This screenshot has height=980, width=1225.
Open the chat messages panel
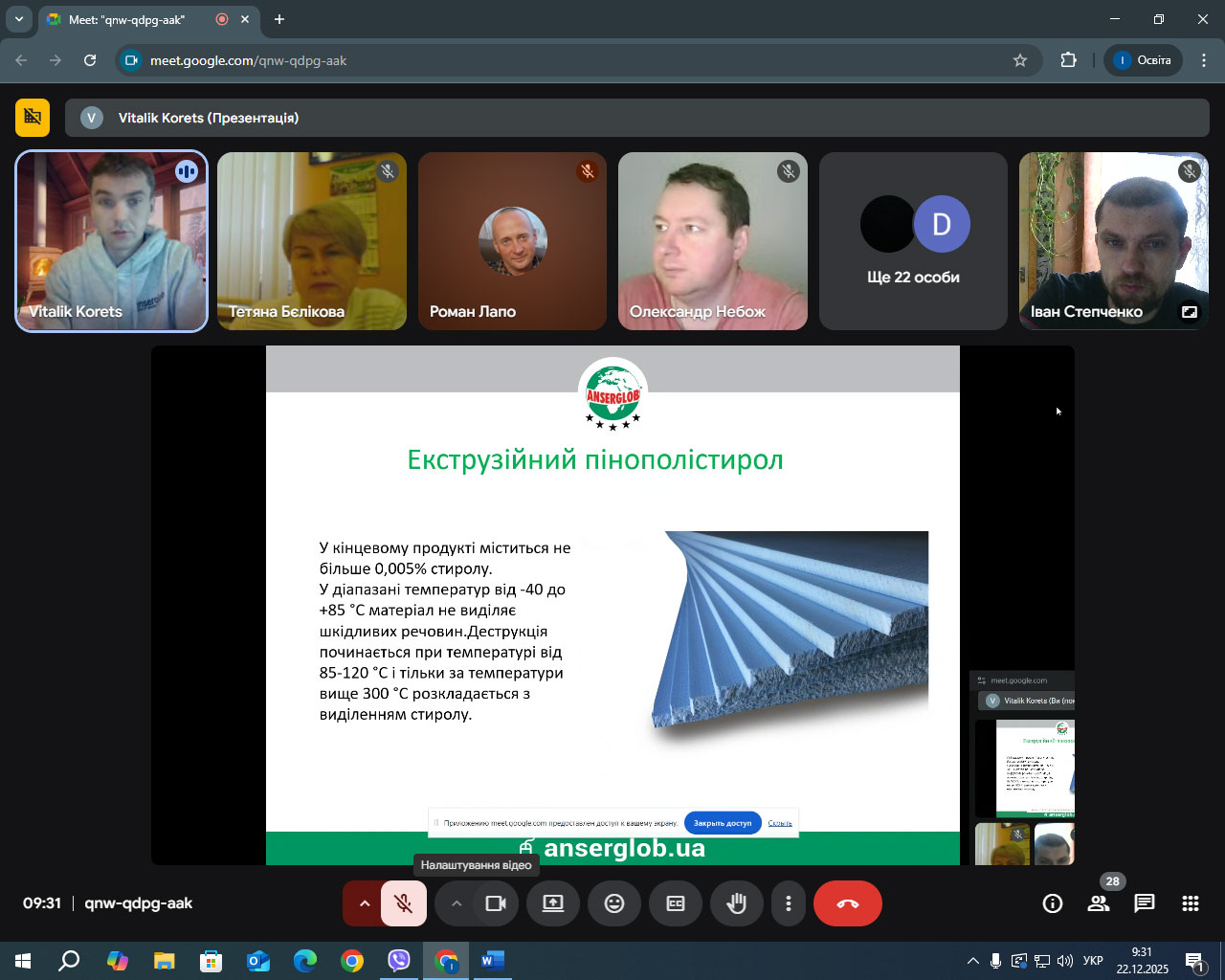[x=1145, y=903]
